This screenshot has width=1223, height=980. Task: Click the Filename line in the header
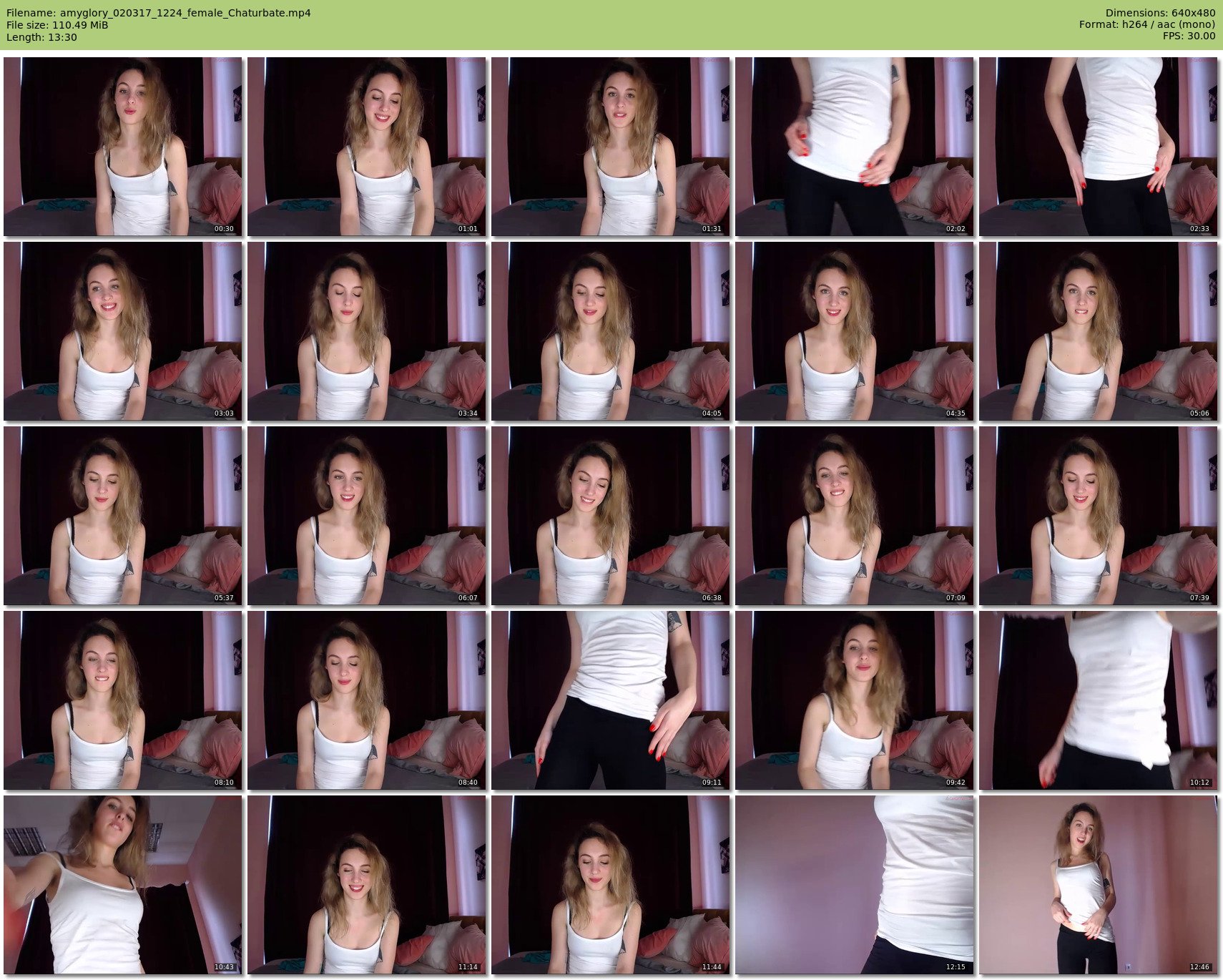coord(159,13)
